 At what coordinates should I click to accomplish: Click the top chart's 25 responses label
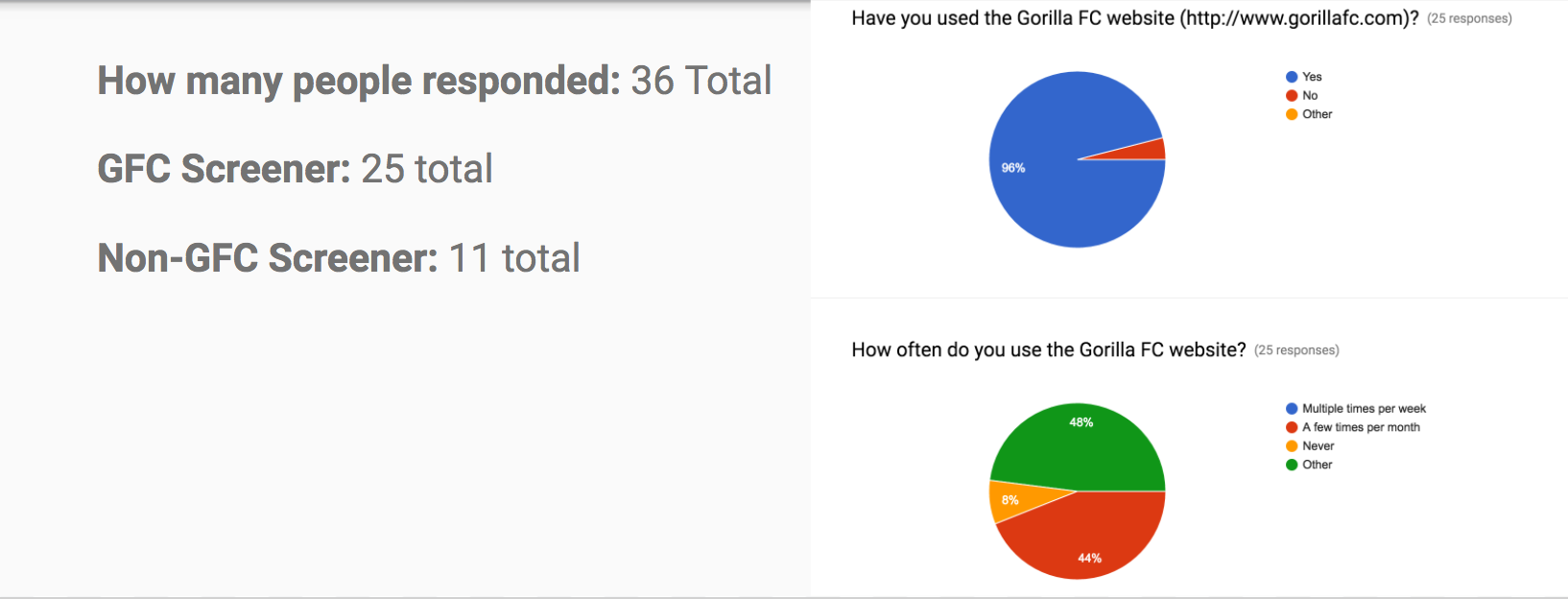click(x=1469, y=18)
